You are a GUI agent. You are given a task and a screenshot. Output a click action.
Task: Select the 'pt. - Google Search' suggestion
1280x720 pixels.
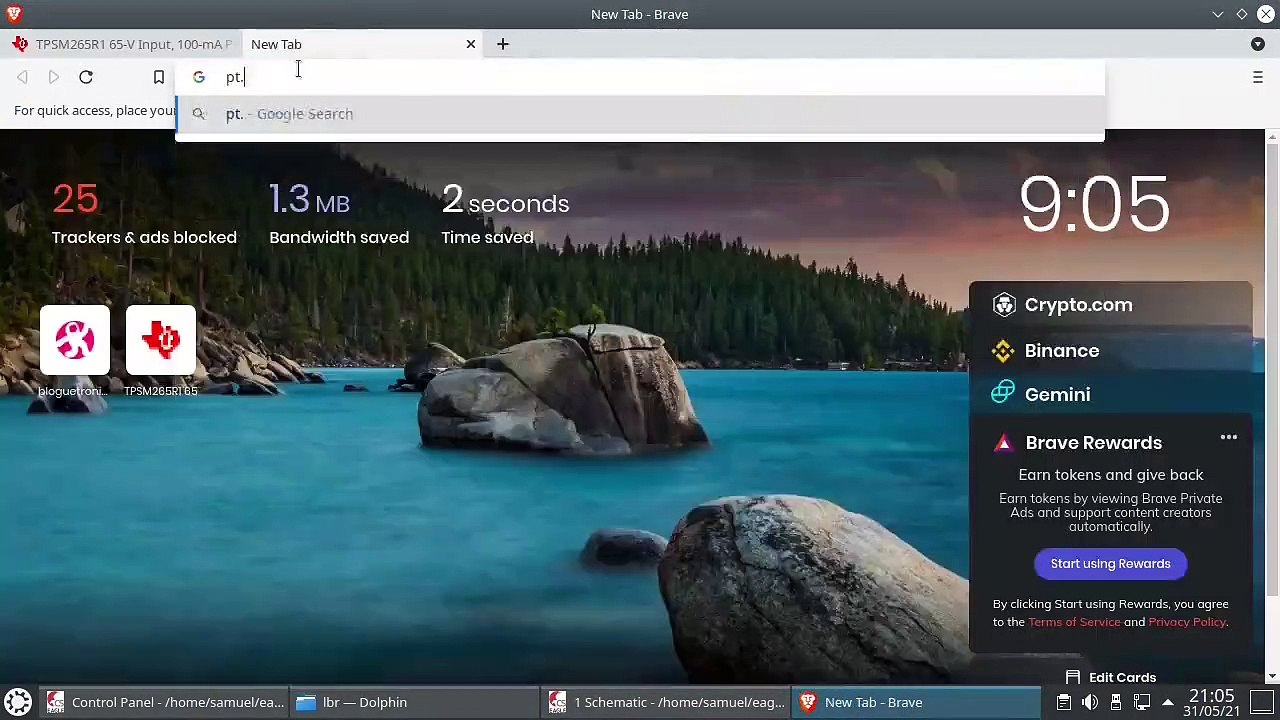(x=640, y=114)
